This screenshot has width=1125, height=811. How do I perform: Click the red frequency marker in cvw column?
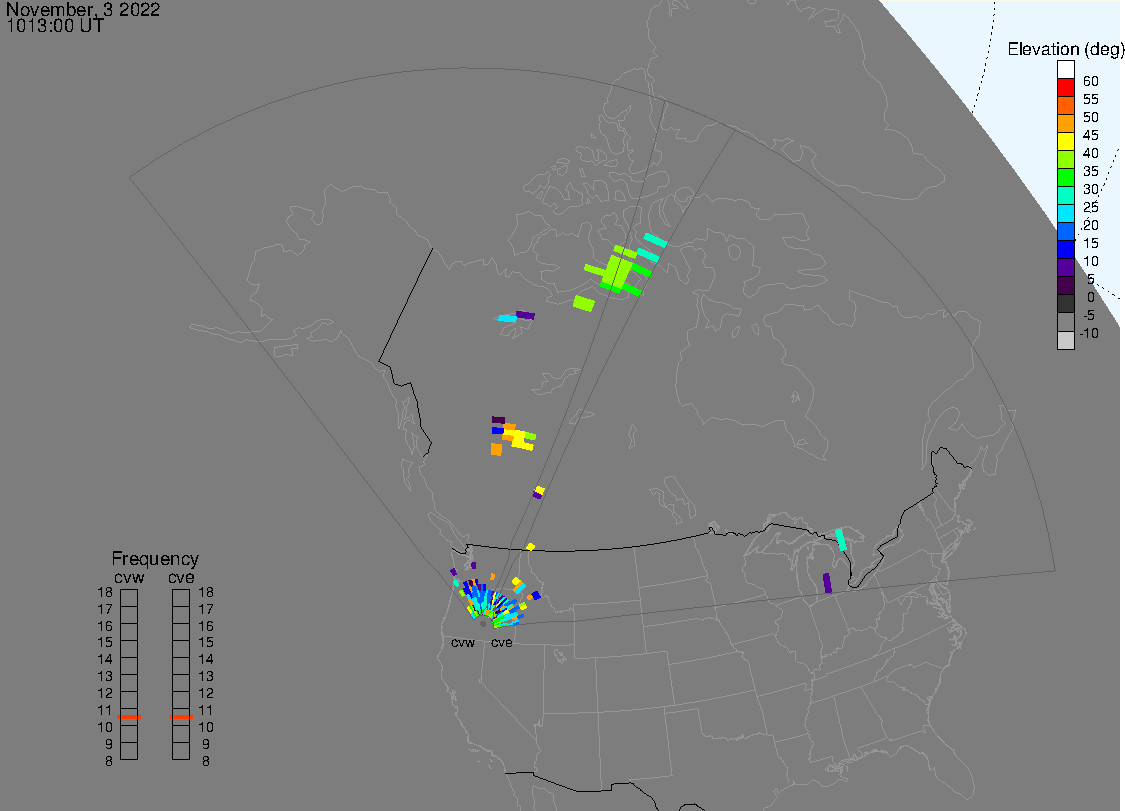(x=129, y=717)
